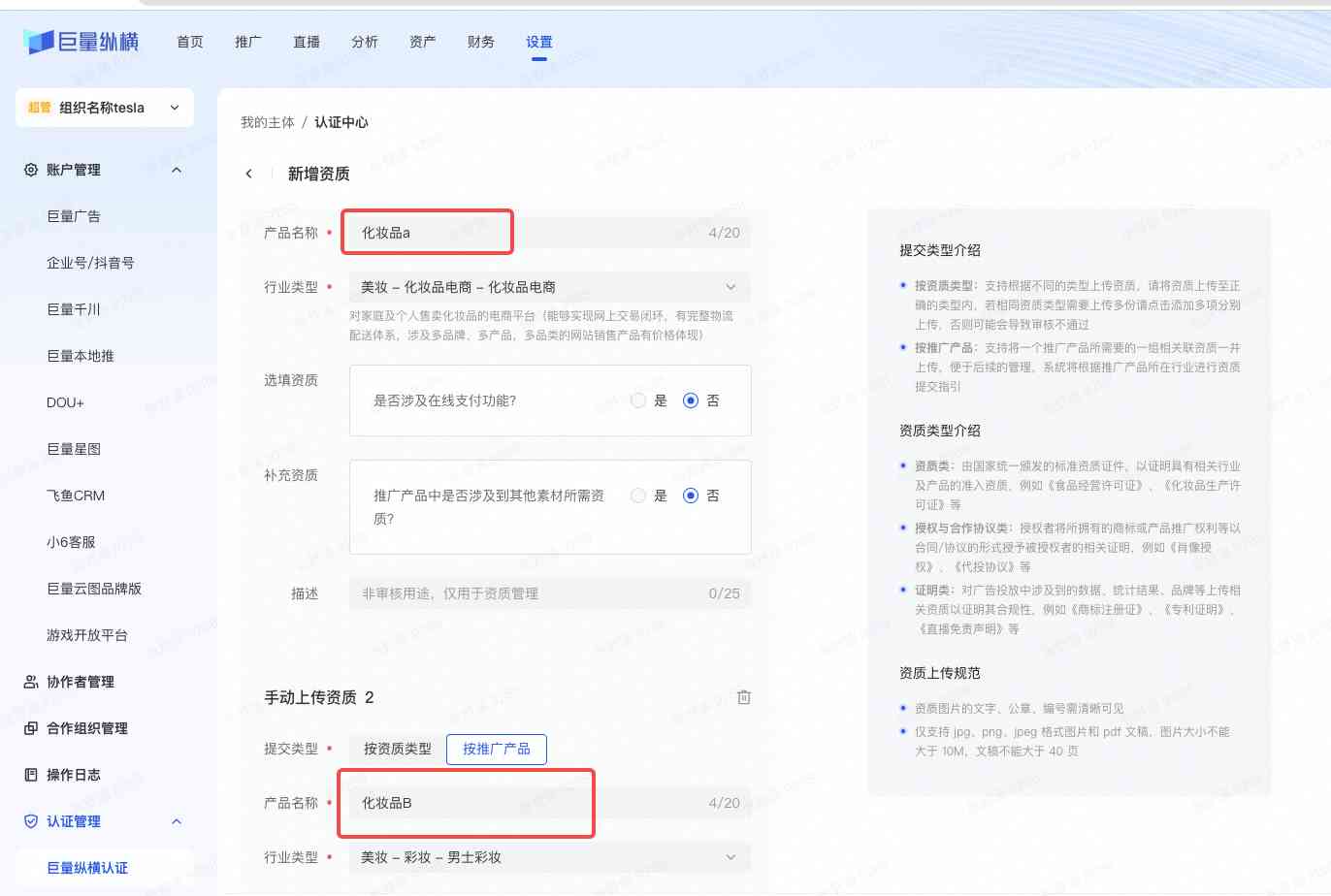
Task: Delete 手动上传资质 2 with trash icon
Action: click(x=744, y=697)
